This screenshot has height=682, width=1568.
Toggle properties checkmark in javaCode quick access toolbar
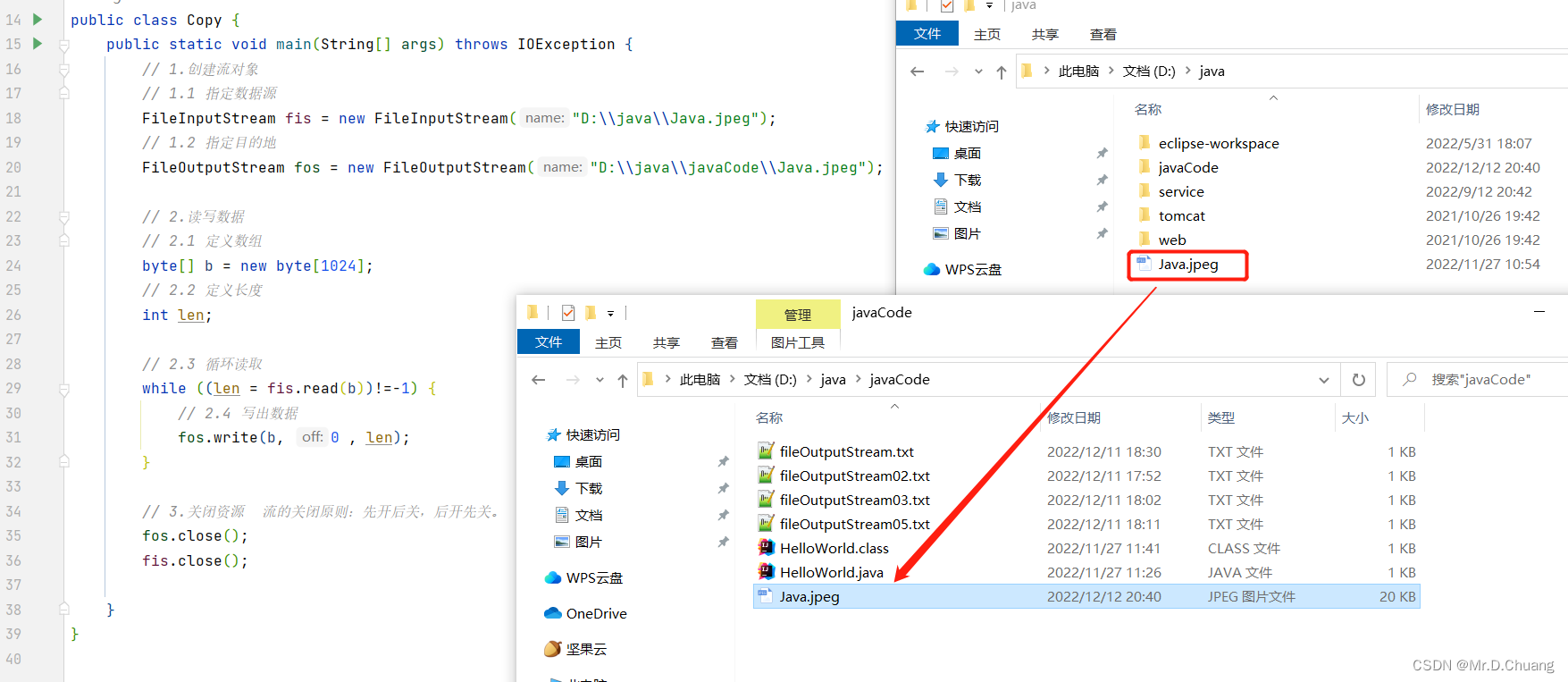568,313
